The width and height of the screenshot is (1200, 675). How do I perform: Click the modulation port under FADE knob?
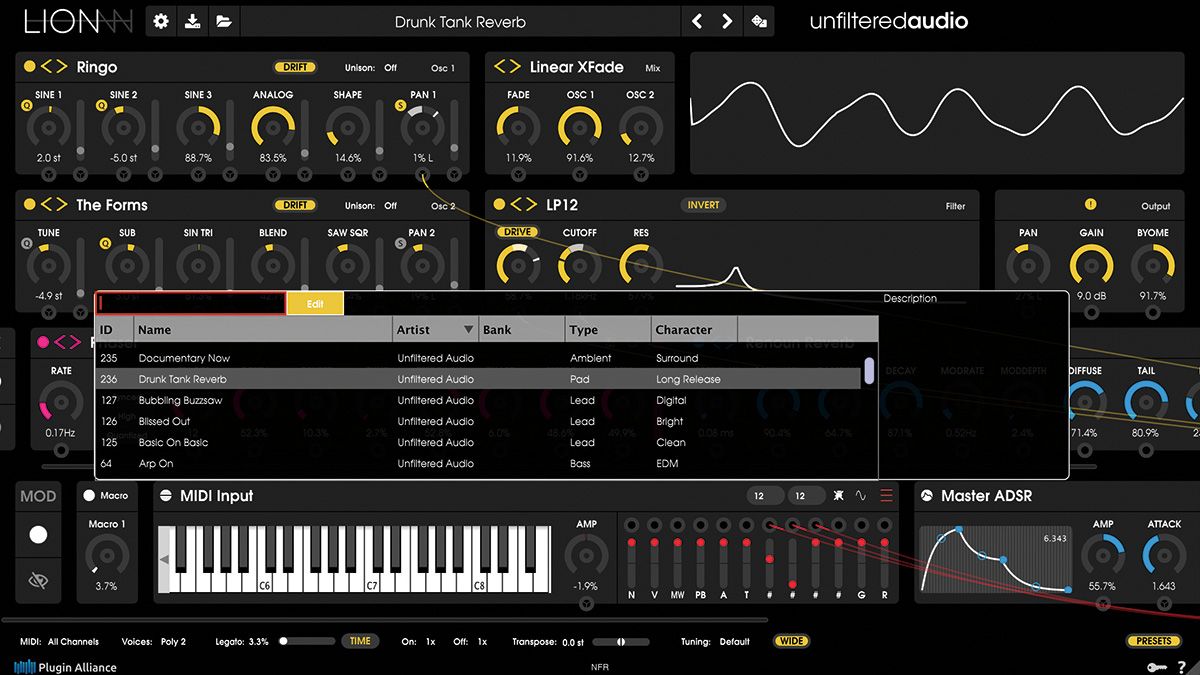coord(518,174)
